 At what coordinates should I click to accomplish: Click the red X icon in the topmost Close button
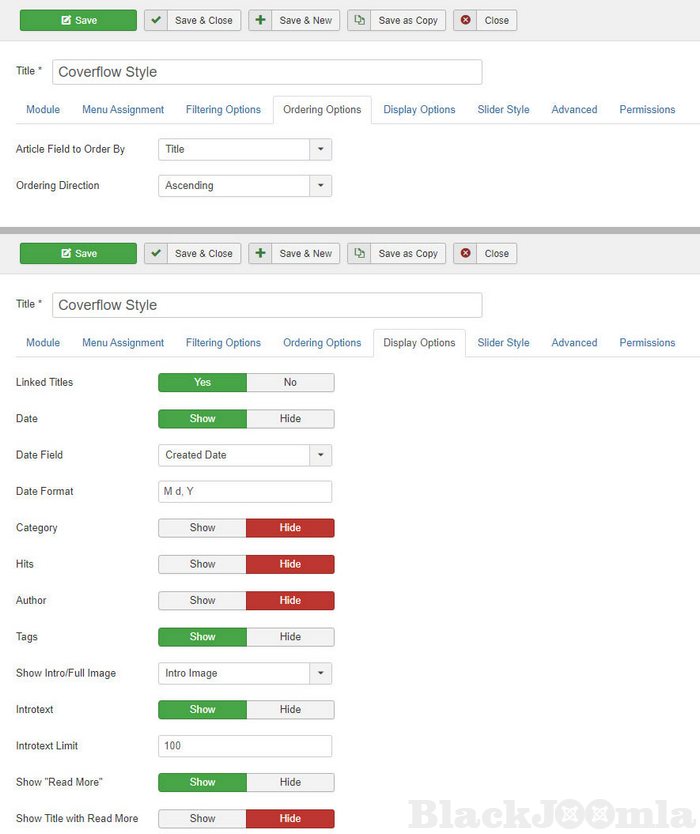click(465, 20)
